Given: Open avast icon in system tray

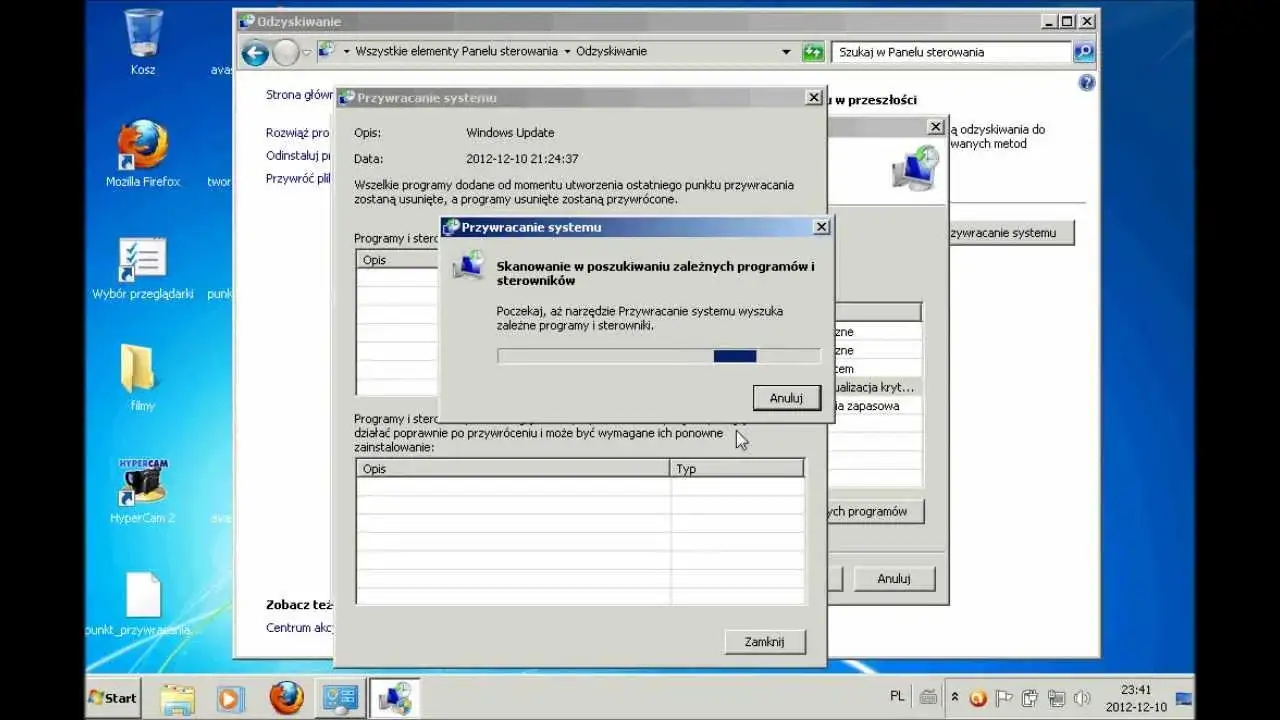Looking at the screenshot, I should coord(977,698).
